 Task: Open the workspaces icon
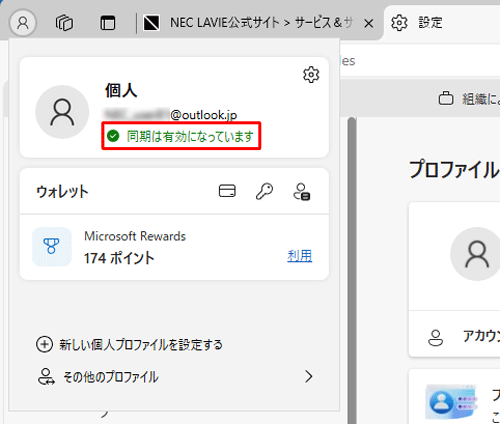coord(64,23)
